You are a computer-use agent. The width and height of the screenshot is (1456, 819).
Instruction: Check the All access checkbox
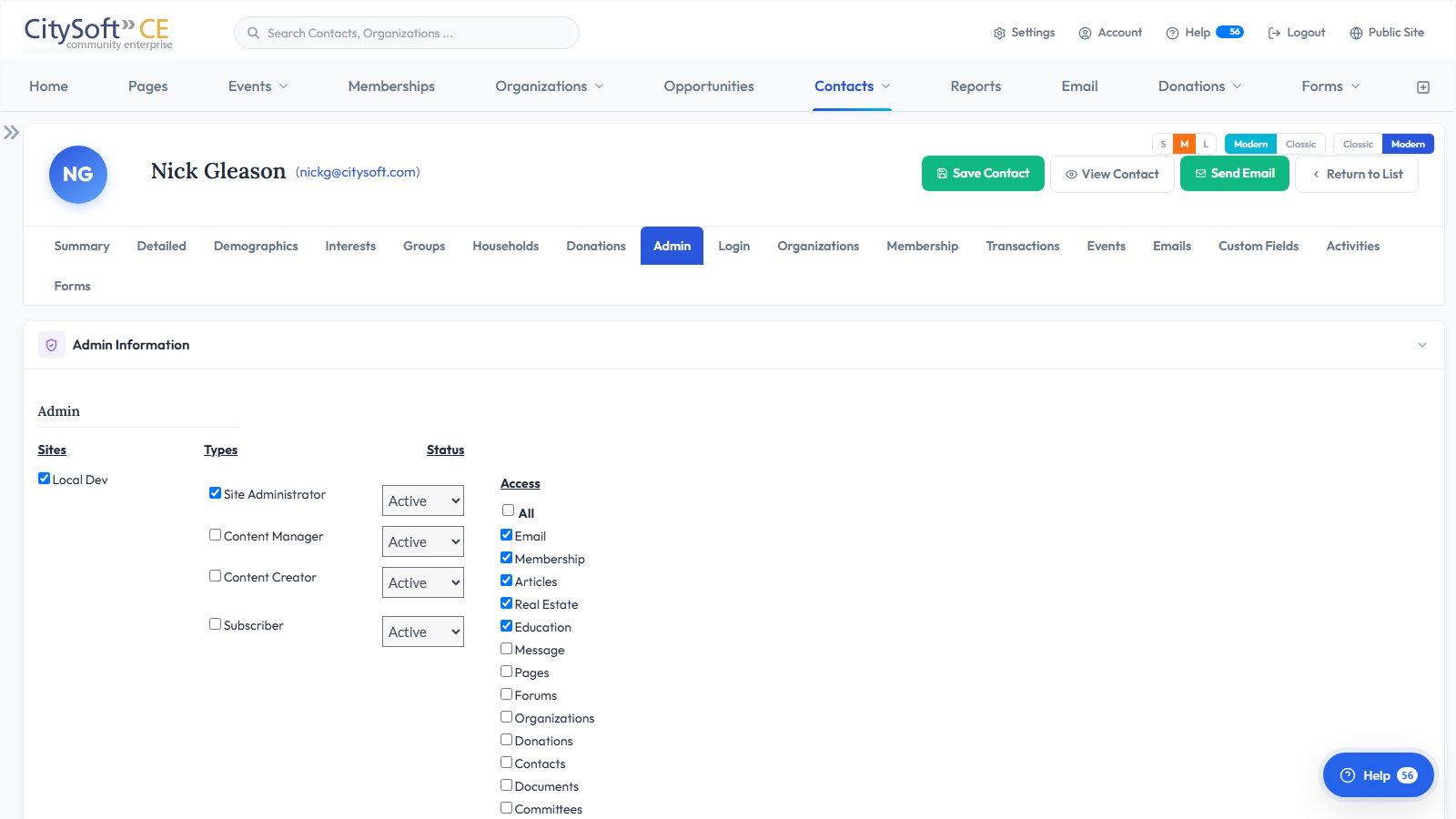(508, 511)
